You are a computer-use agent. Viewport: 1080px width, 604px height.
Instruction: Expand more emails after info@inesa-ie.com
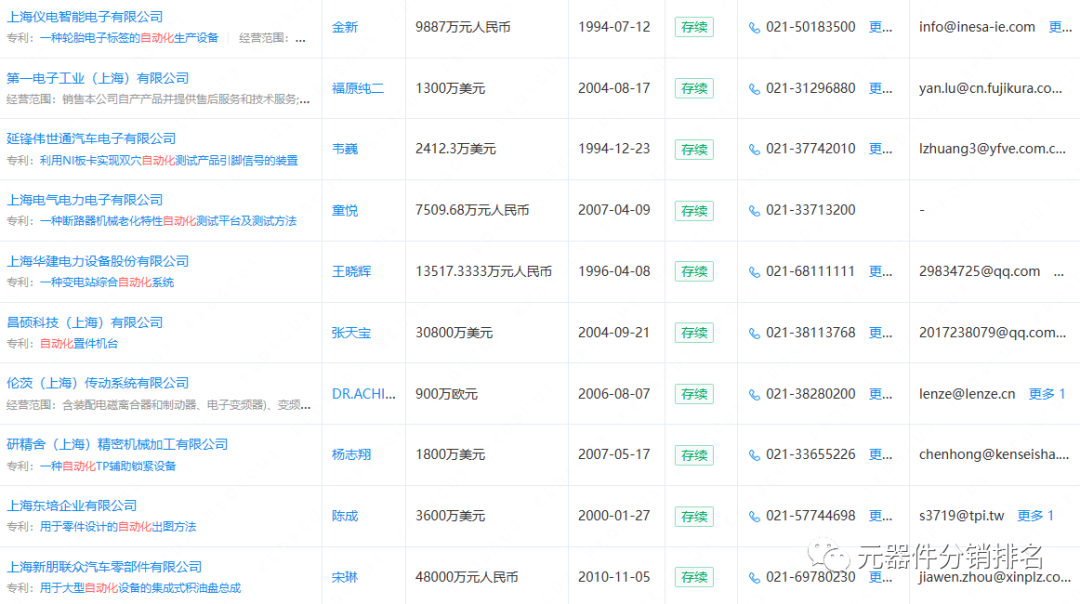pos(1060,27)
